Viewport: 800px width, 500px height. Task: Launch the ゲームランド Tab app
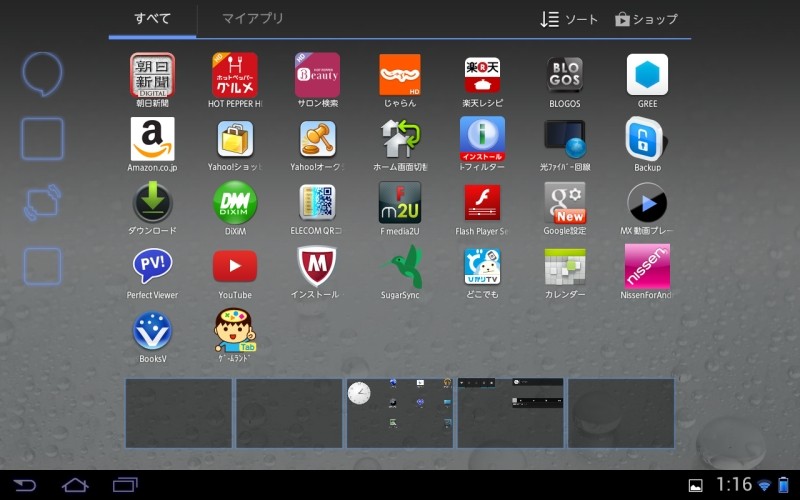(235, 330)
